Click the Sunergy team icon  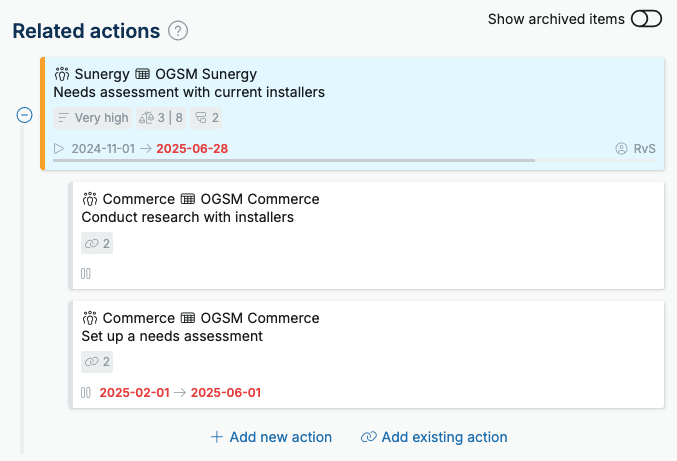pos(62,74)
